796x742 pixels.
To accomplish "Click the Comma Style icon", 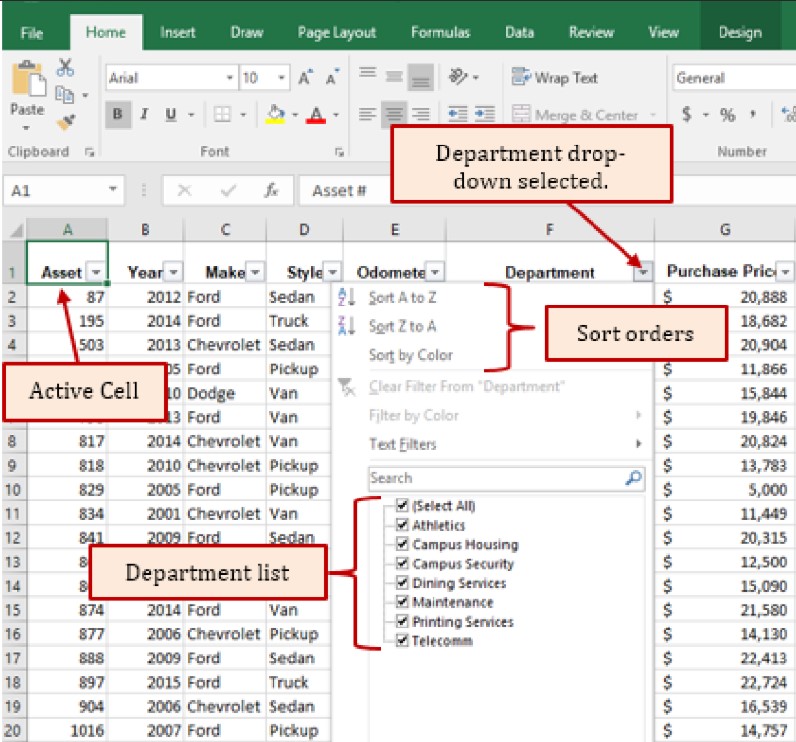I will (752, 114).
